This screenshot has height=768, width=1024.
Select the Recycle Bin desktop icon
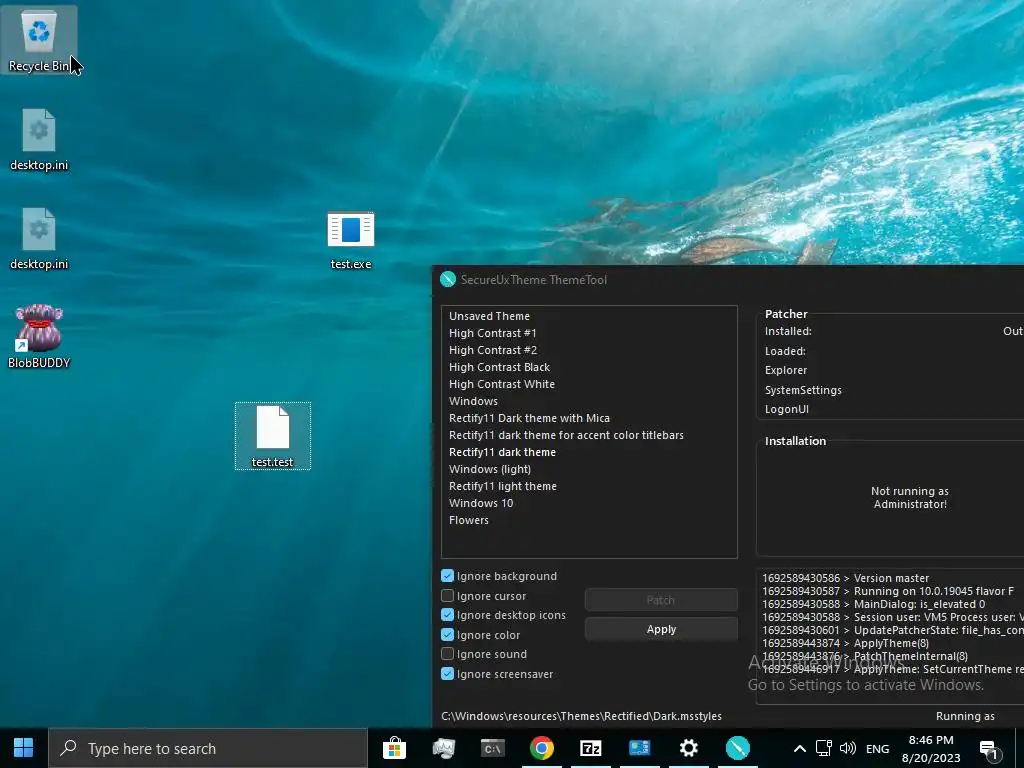(39, 40)
